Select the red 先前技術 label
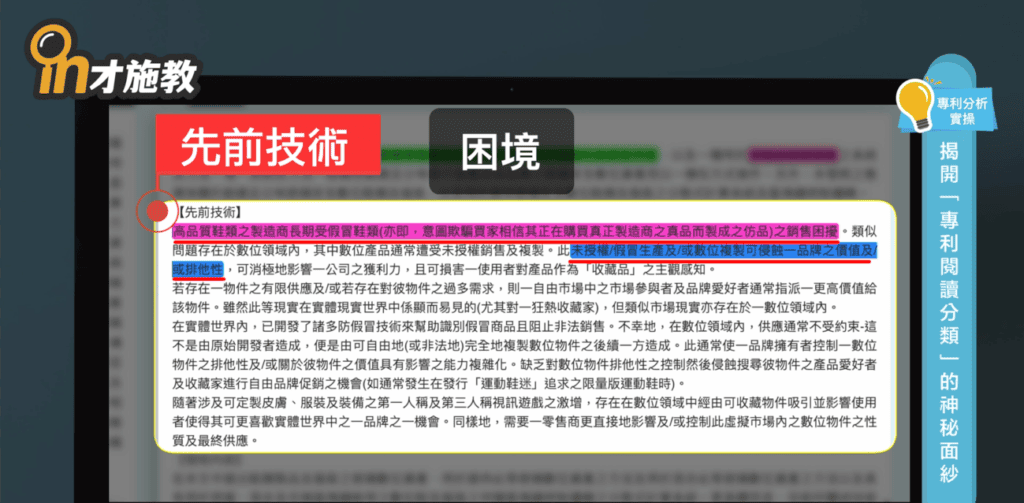 click(x=267, y=146)
